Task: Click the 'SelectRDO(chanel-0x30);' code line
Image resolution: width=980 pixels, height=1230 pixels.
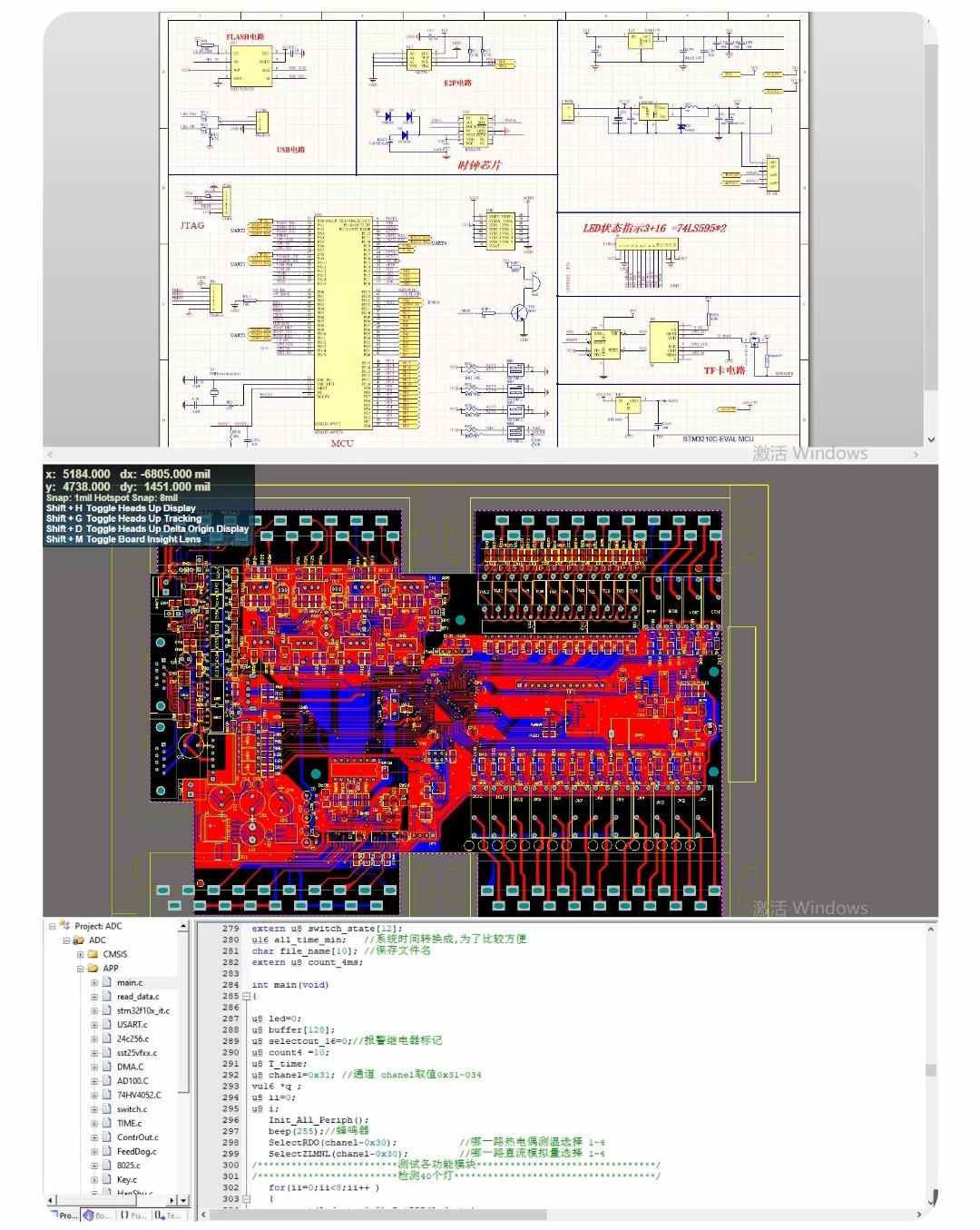Action: 332,1143
